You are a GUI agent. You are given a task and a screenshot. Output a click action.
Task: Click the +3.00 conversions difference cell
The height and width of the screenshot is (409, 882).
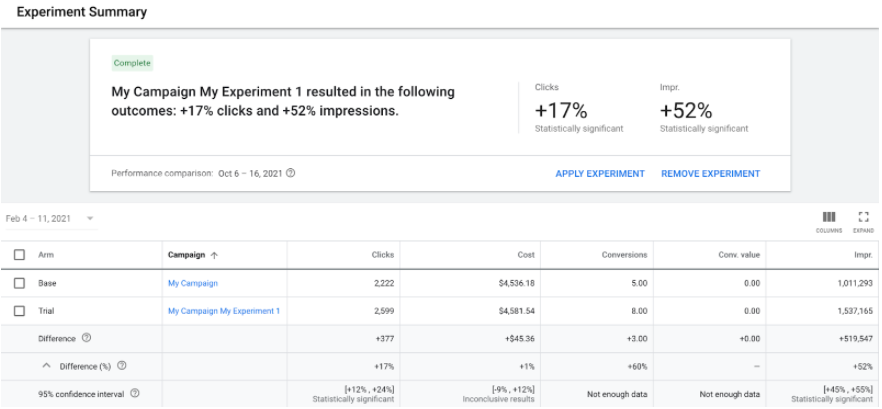(x=637, y=338)
